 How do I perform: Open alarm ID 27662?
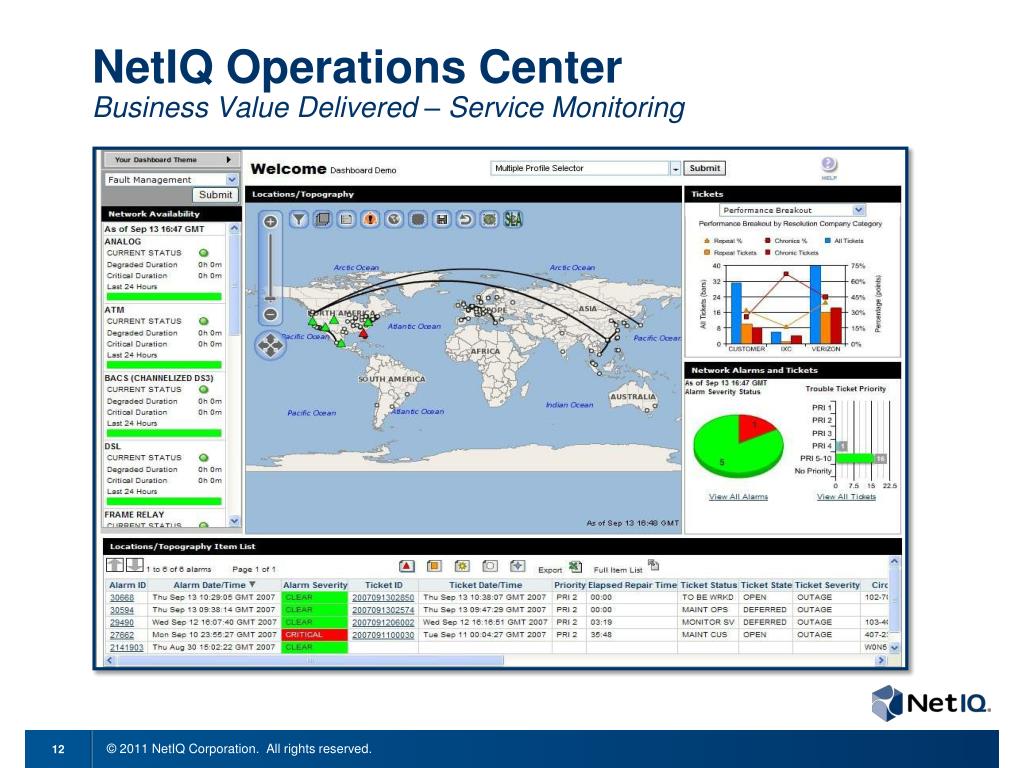point(121,635)
